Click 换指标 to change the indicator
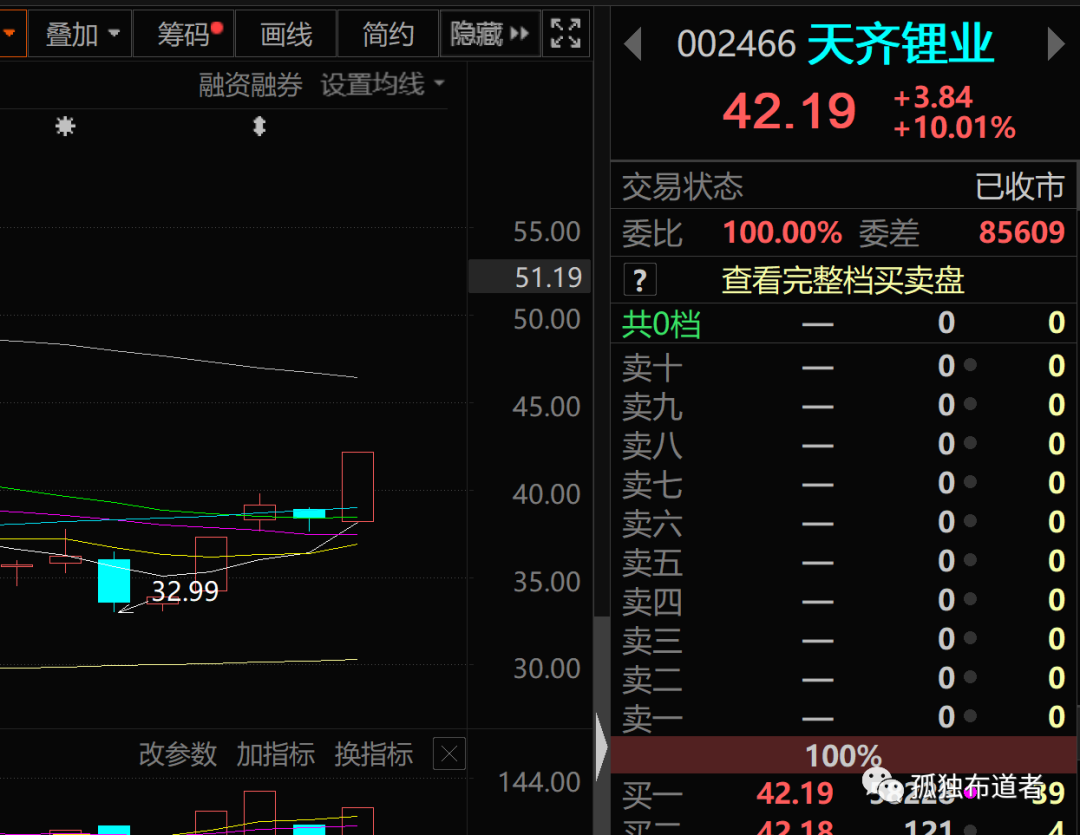Image resolution: width=1080 pixels, height=835 pixels. click(x=373, y=754)
